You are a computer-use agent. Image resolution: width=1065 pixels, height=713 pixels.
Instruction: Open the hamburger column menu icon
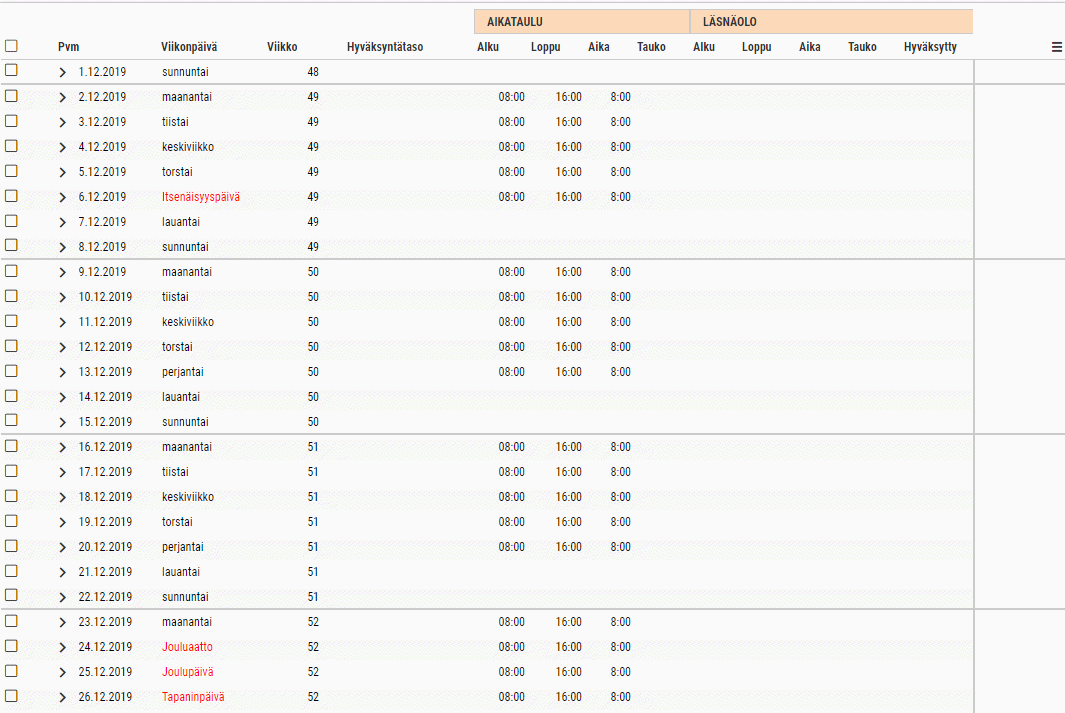pyautogui.click(x=1056, y=47)
